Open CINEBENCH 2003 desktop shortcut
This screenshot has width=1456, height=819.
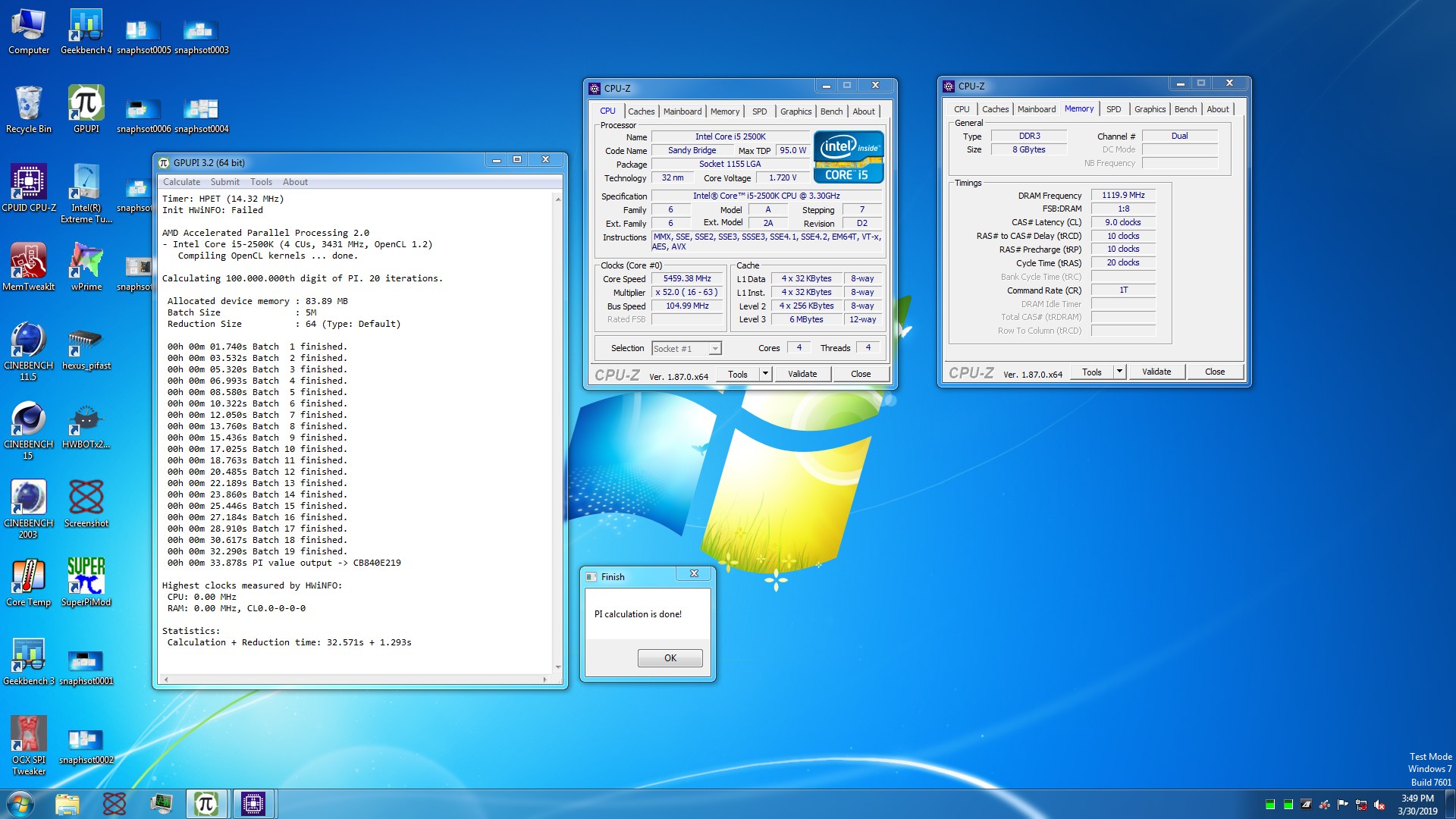click(29, 510)
